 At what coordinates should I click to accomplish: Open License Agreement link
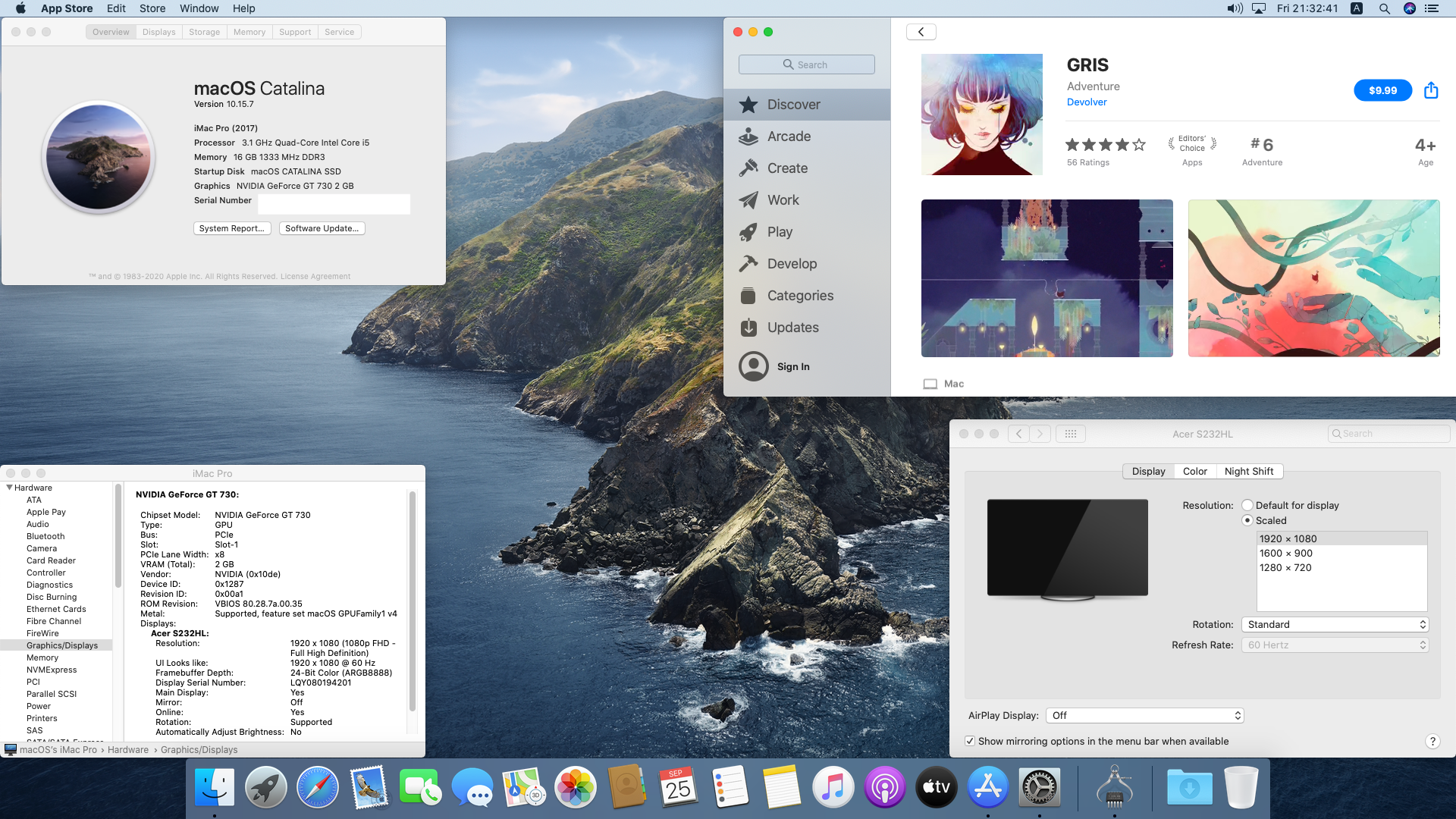tap(315, 277)
